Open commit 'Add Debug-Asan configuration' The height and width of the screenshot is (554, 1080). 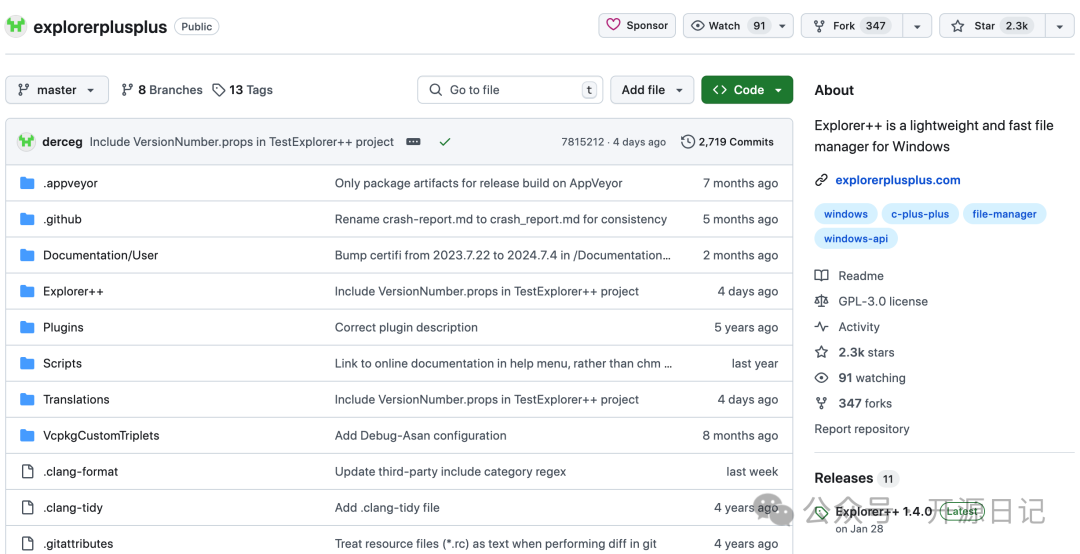pos(420,435)
